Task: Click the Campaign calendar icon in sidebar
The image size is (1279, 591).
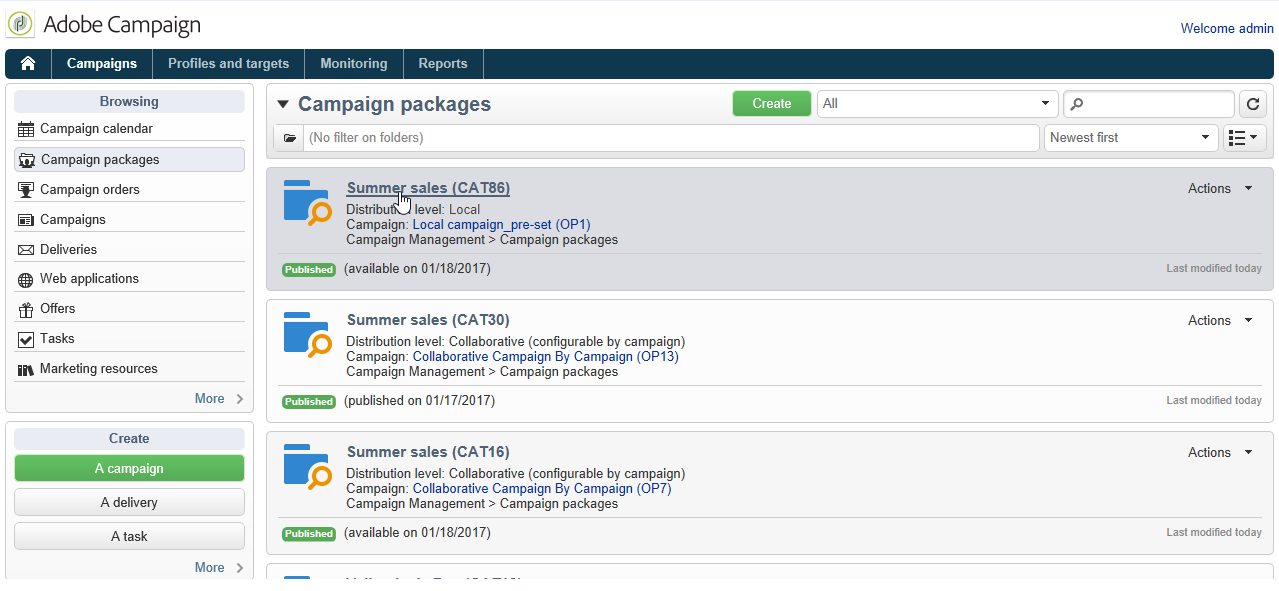Action: tap(26, 129)
